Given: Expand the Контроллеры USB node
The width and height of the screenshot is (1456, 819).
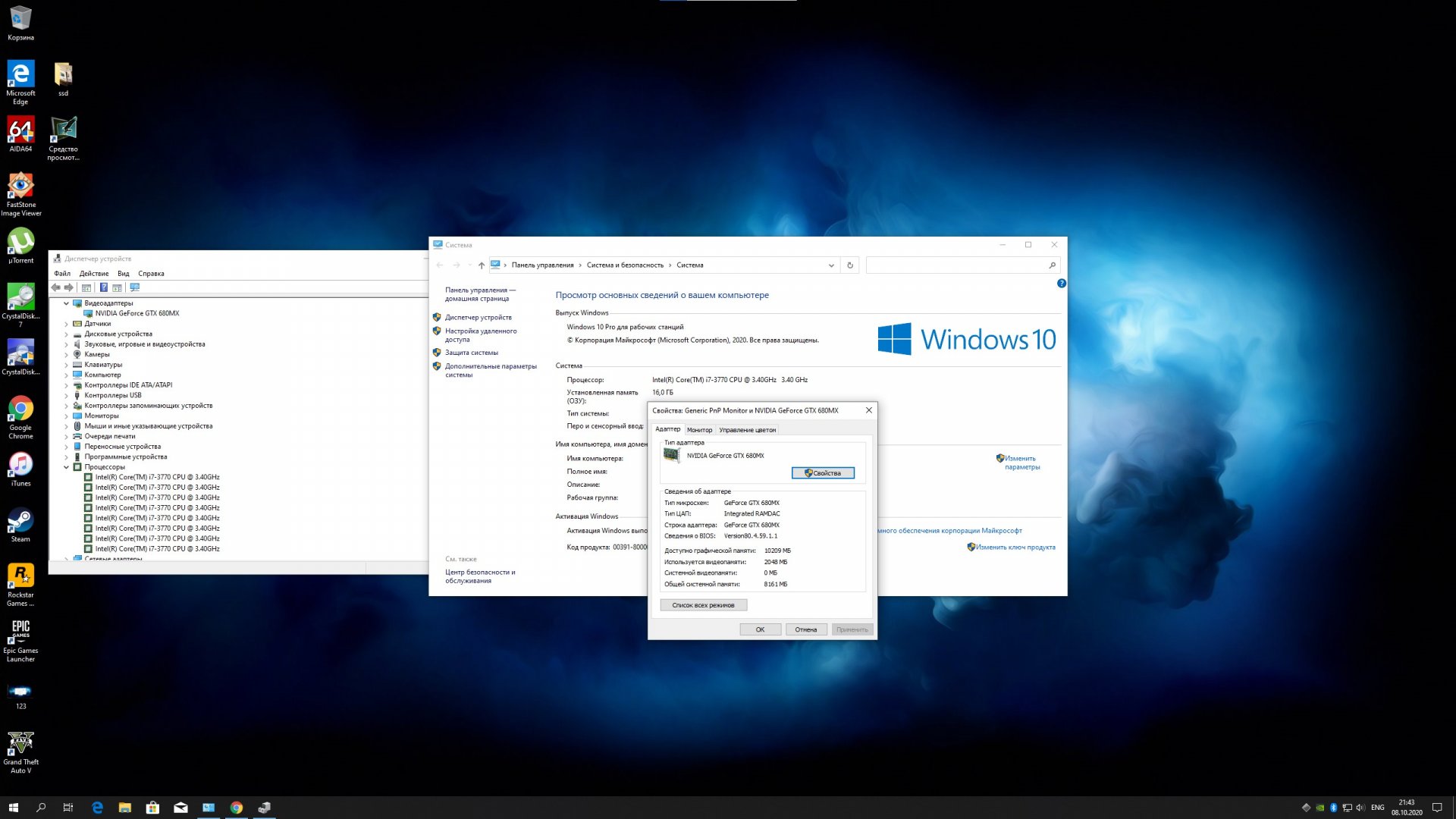Looking at the screenshot, I should click(67, 396).
